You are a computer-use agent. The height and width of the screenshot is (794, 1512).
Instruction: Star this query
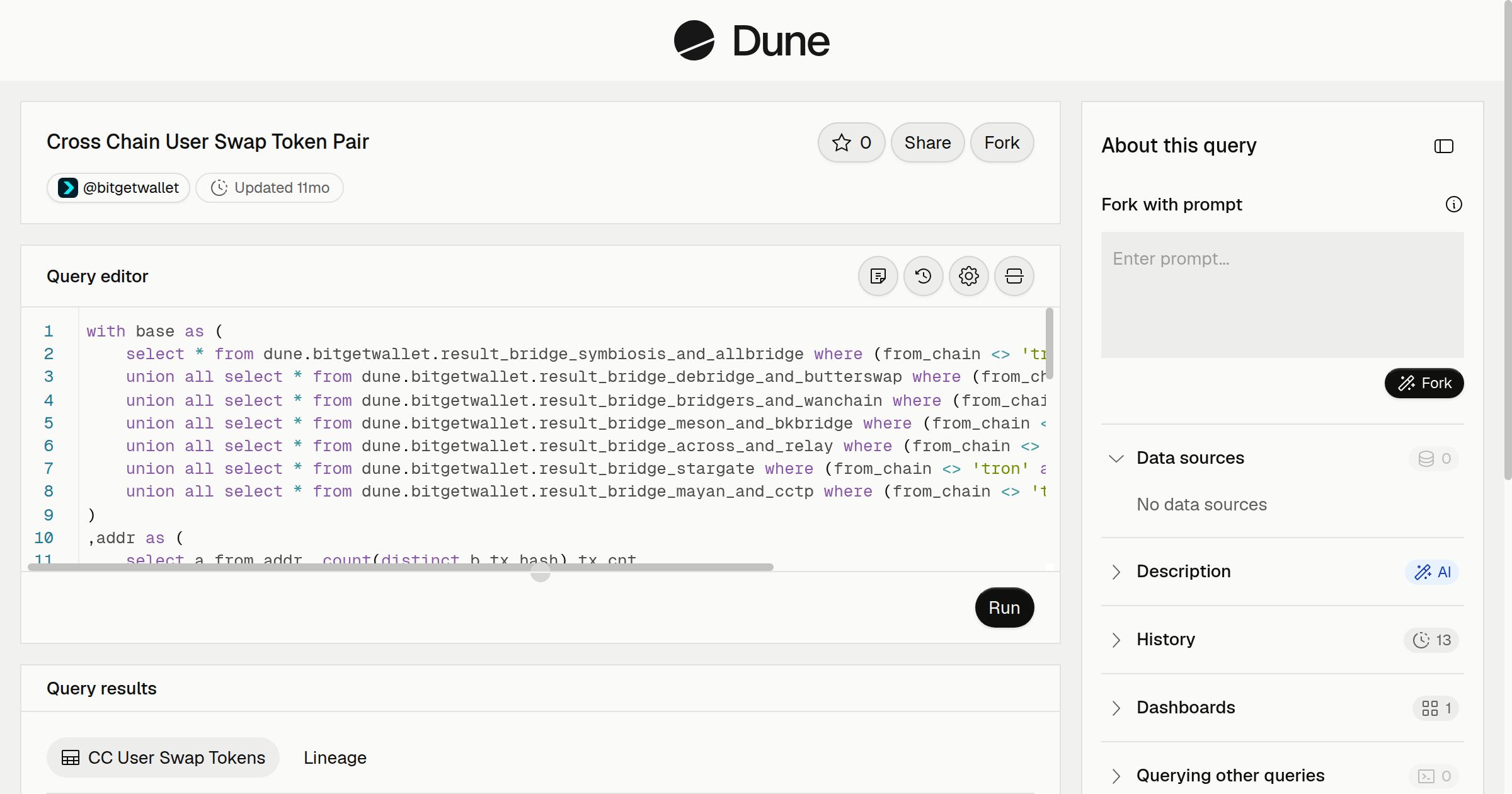852,142
